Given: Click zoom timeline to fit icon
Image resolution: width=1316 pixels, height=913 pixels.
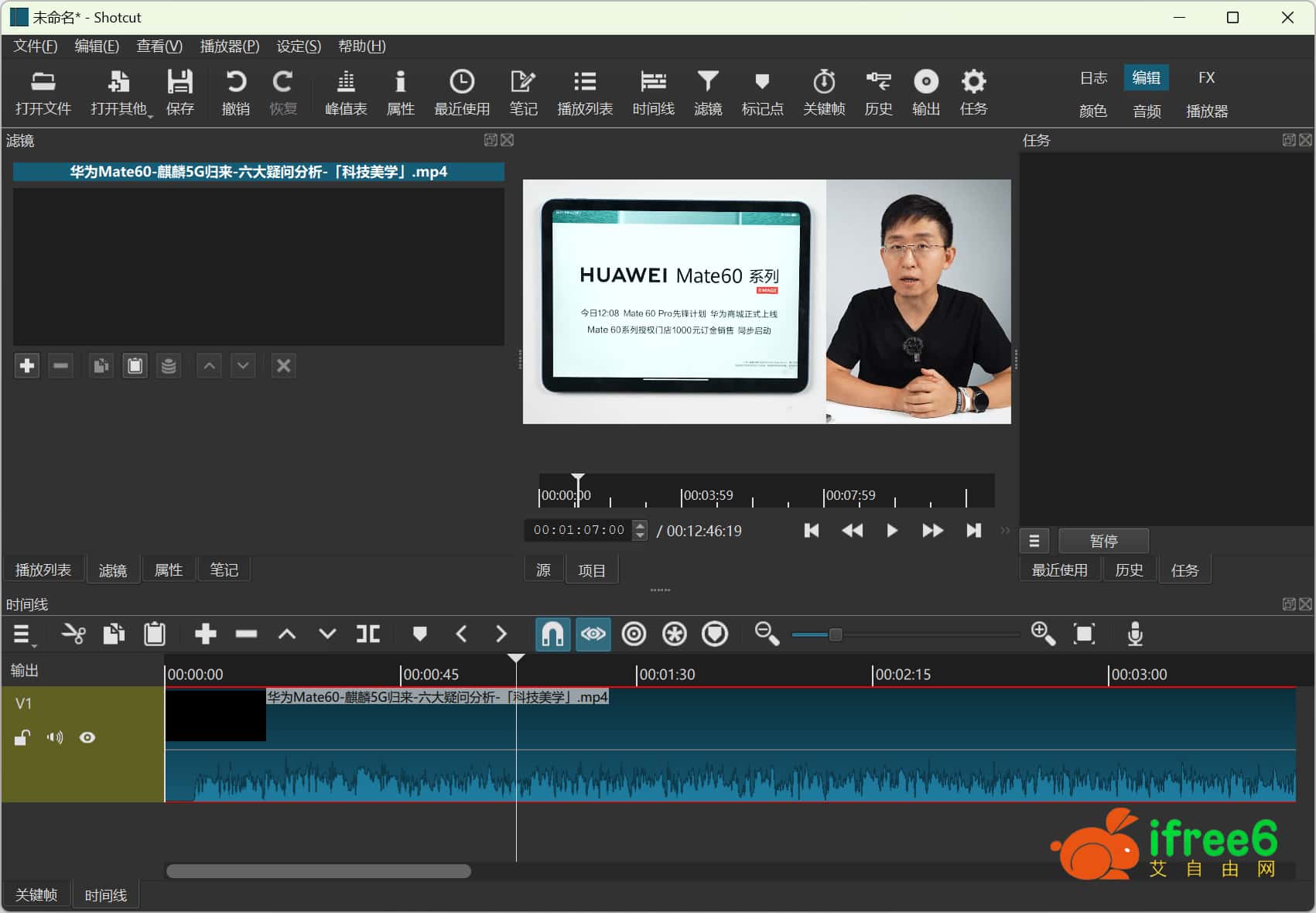Looking at the screenshot, I should pyautogui.click(x=1084, y=634).
